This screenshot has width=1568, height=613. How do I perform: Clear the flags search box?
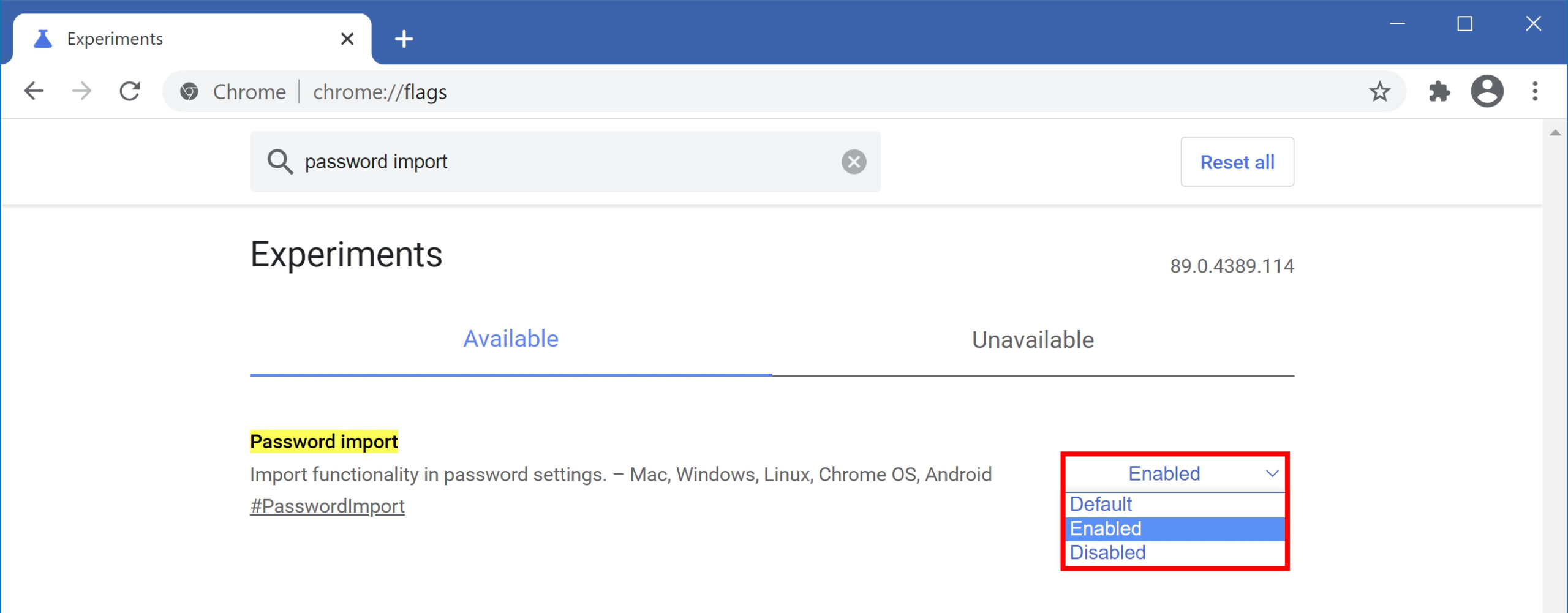(x=853, y=162)
